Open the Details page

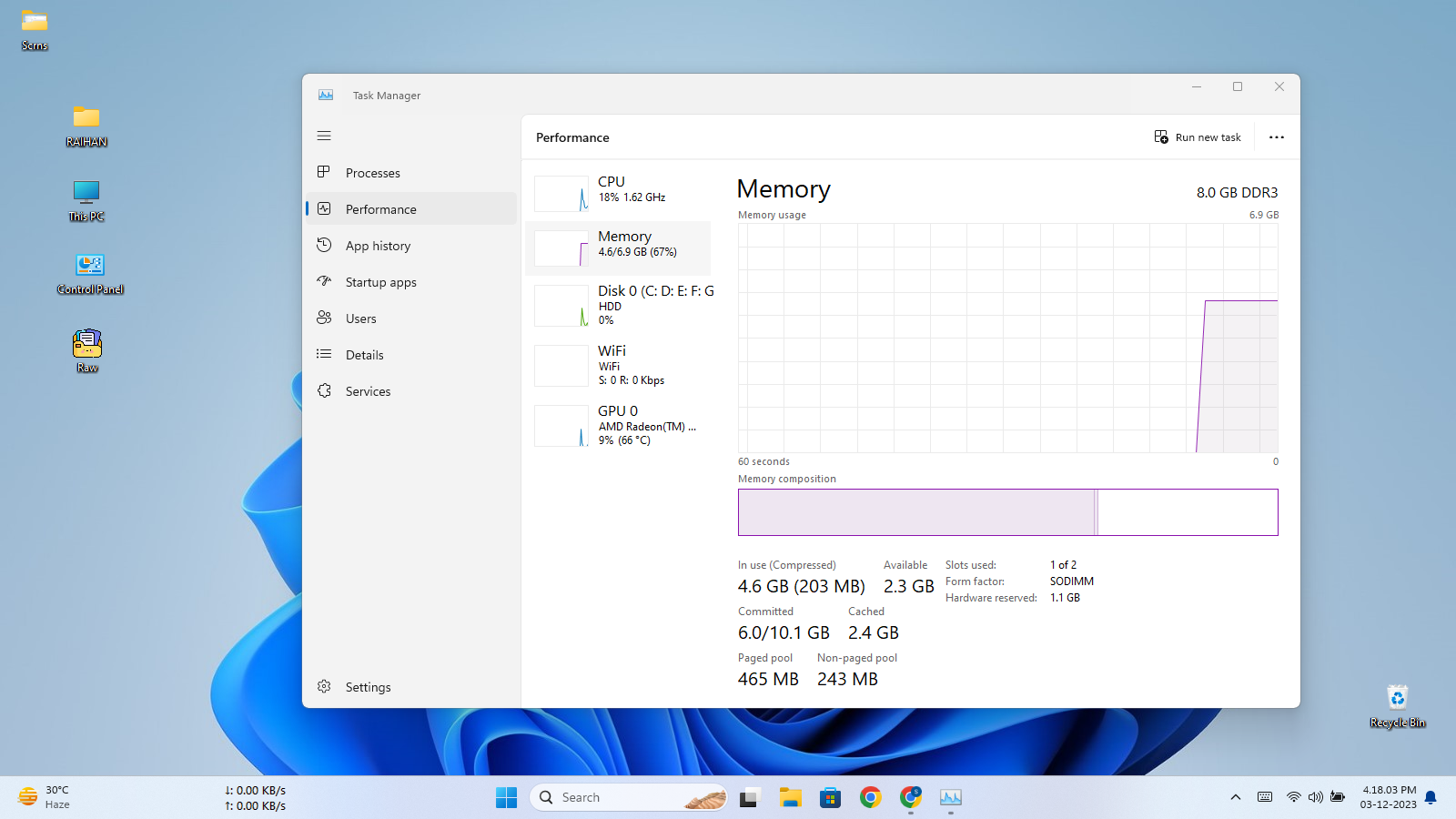[x=411, y=355]
